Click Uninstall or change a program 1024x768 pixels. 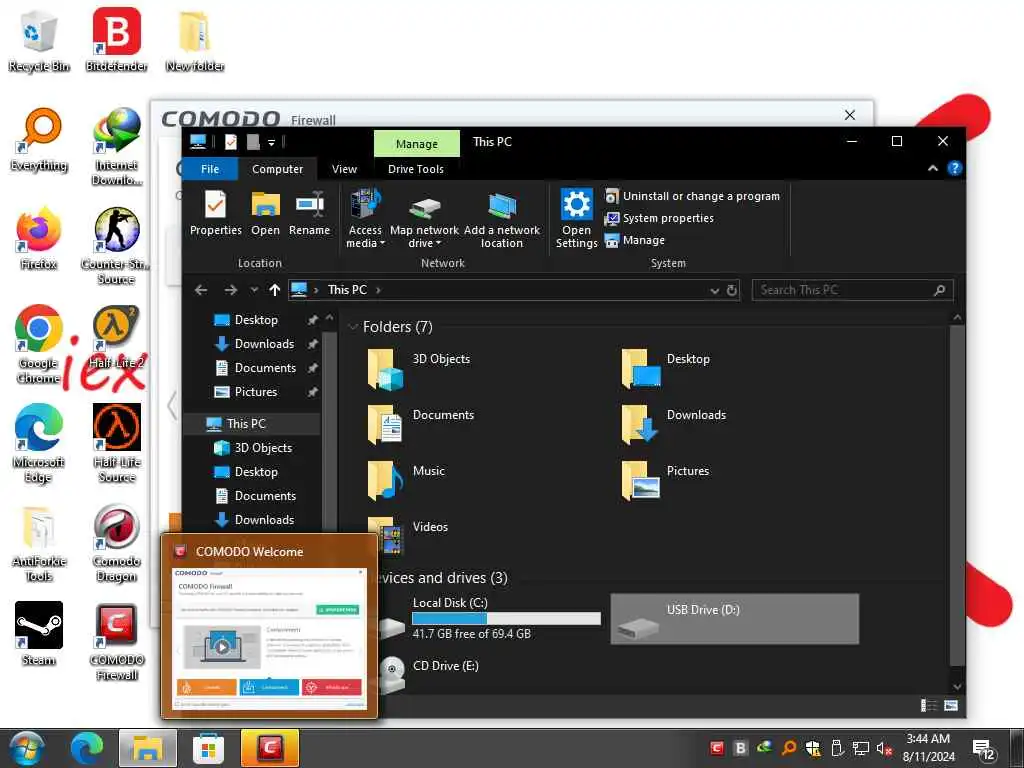[692, 196]
